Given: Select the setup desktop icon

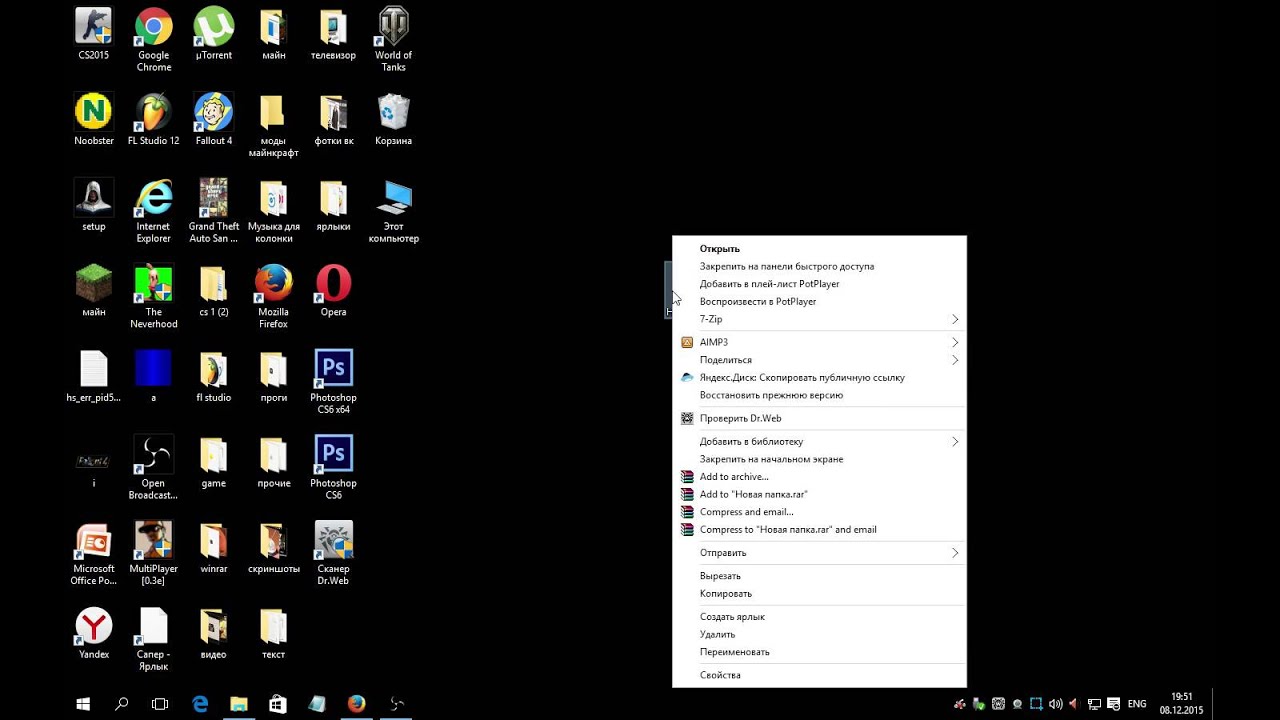Looking at the screenshot, I should (x=93, y=205).
